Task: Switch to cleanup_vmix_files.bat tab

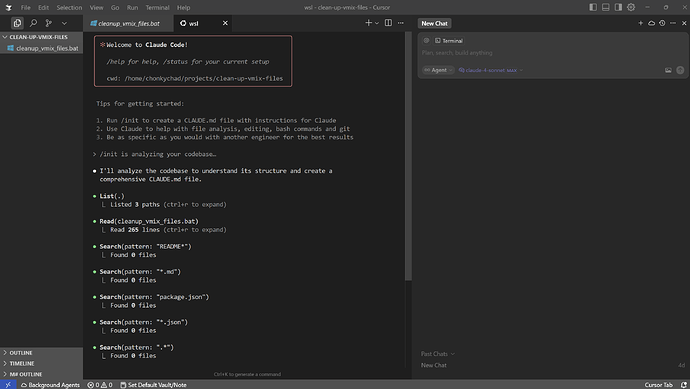Action: tap(125, 23)
